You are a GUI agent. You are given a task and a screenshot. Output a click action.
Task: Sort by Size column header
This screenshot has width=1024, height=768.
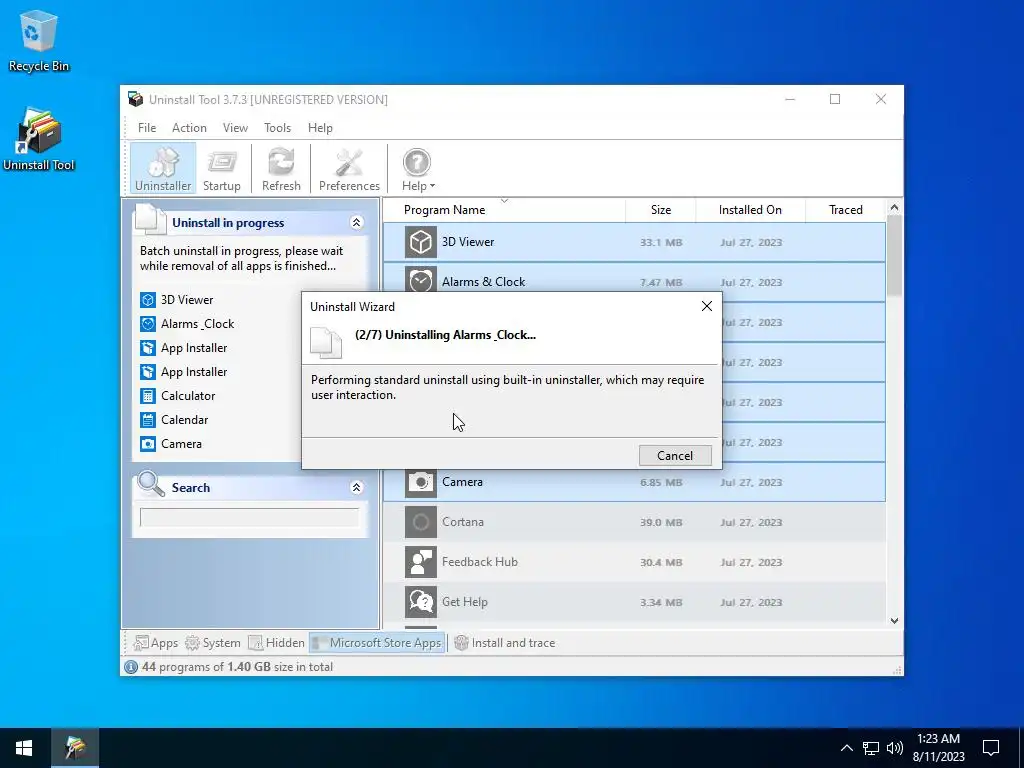tap(660, 210)
